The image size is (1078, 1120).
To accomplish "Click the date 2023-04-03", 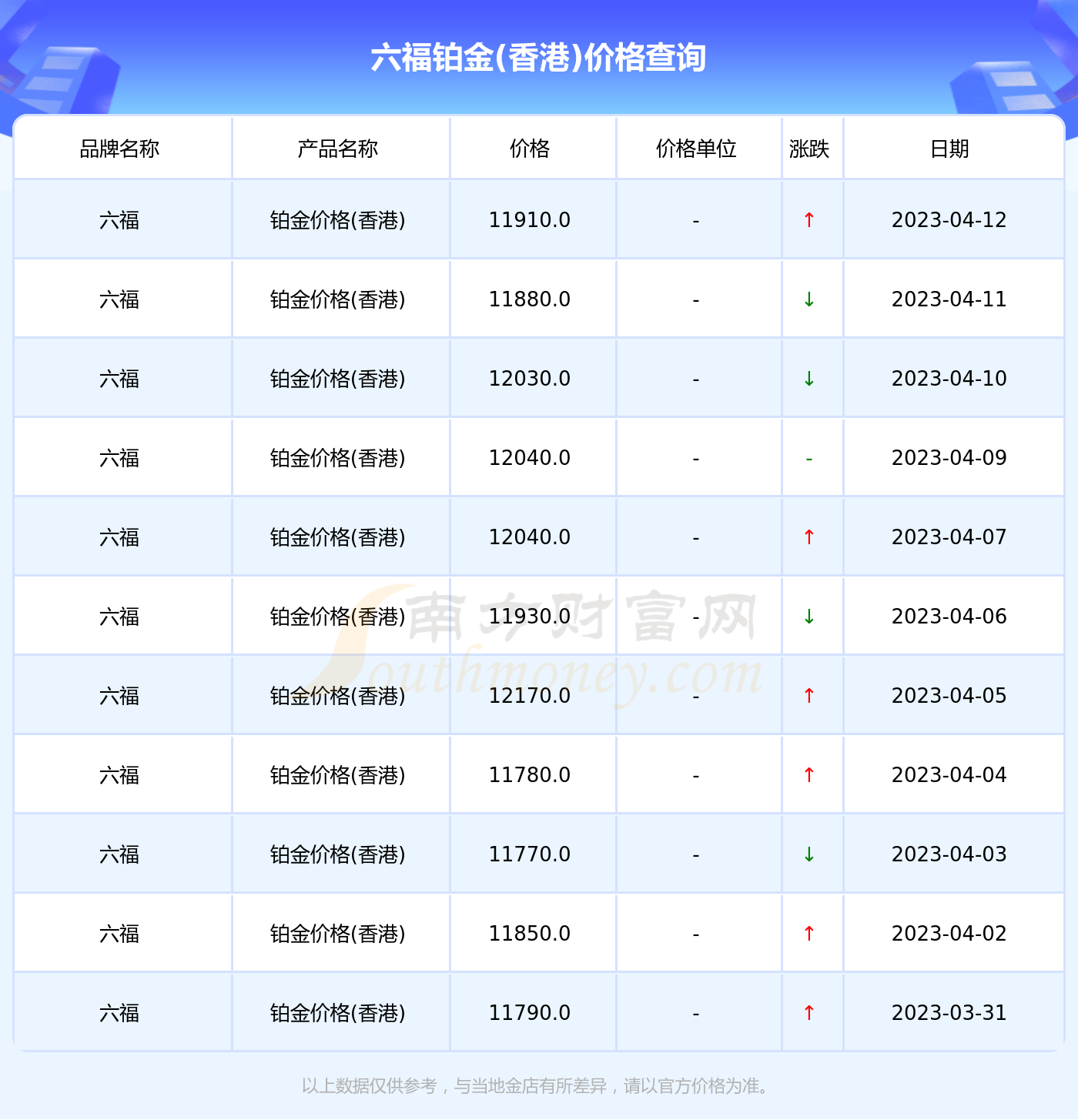I will coord(949,854).
